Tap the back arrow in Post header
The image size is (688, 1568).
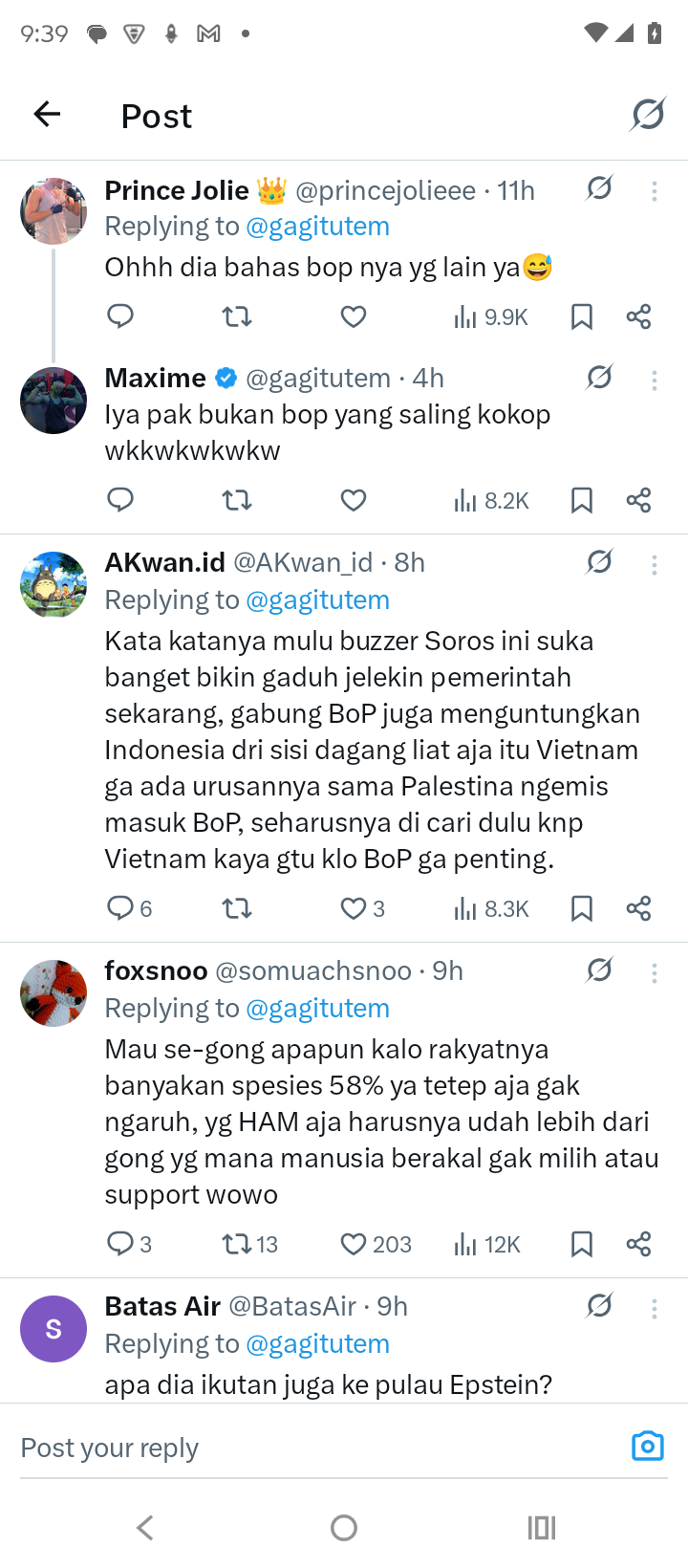coord(47,115)
